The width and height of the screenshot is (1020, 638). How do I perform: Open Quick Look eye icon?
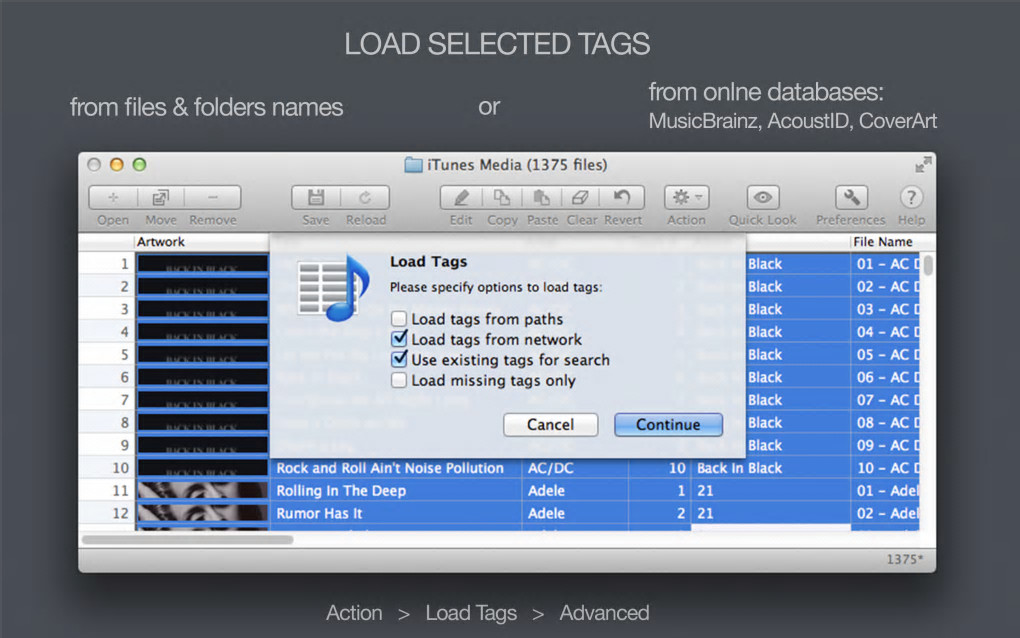tap(762, 197)
